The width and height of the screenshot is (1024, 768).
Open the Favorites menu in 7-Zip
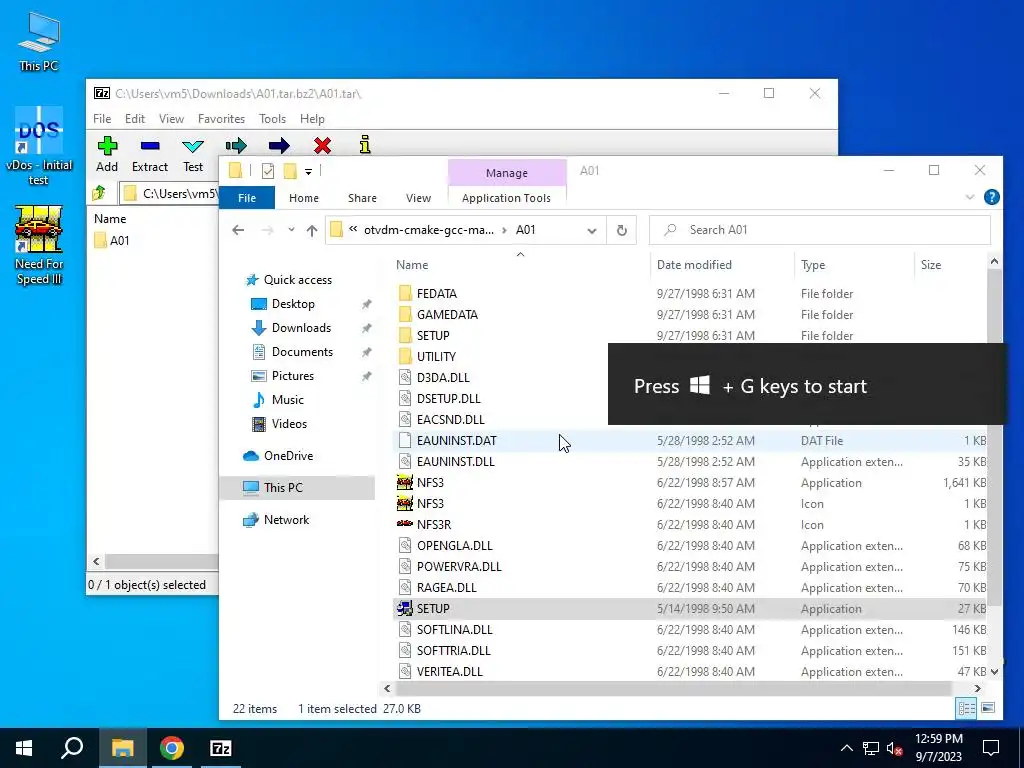pyautogui.click(x=221, y=119)
